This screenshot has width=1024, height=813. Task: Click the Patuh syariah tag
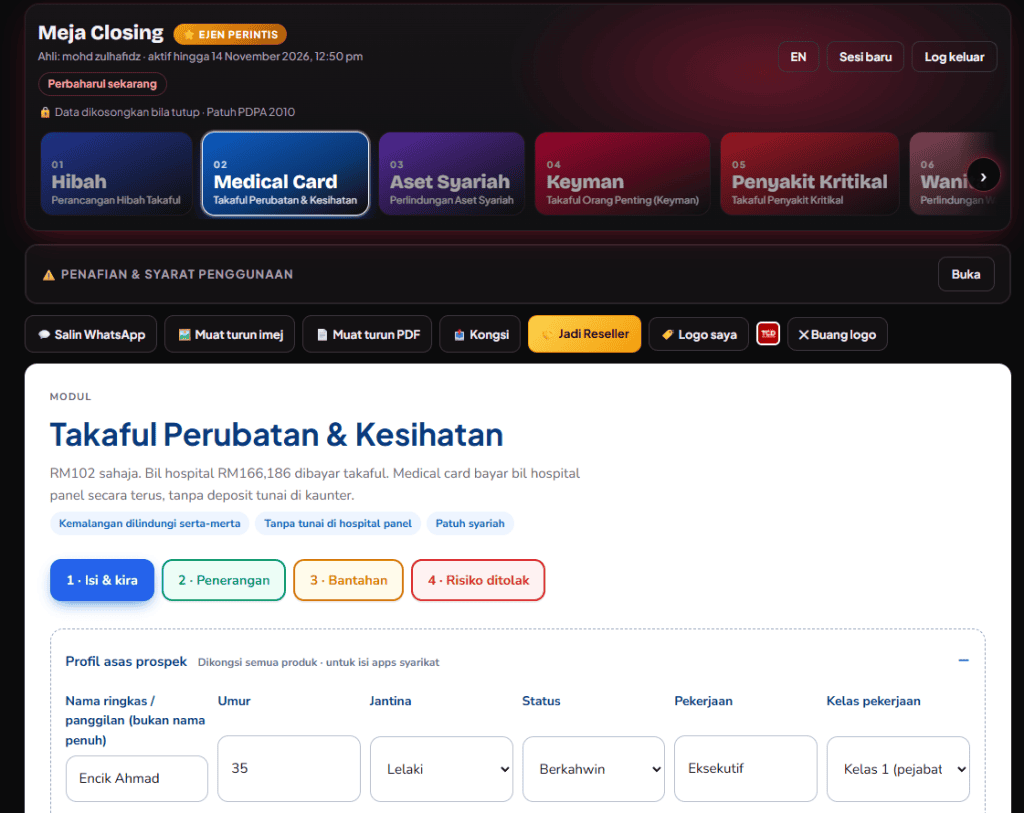pos(470,523)
